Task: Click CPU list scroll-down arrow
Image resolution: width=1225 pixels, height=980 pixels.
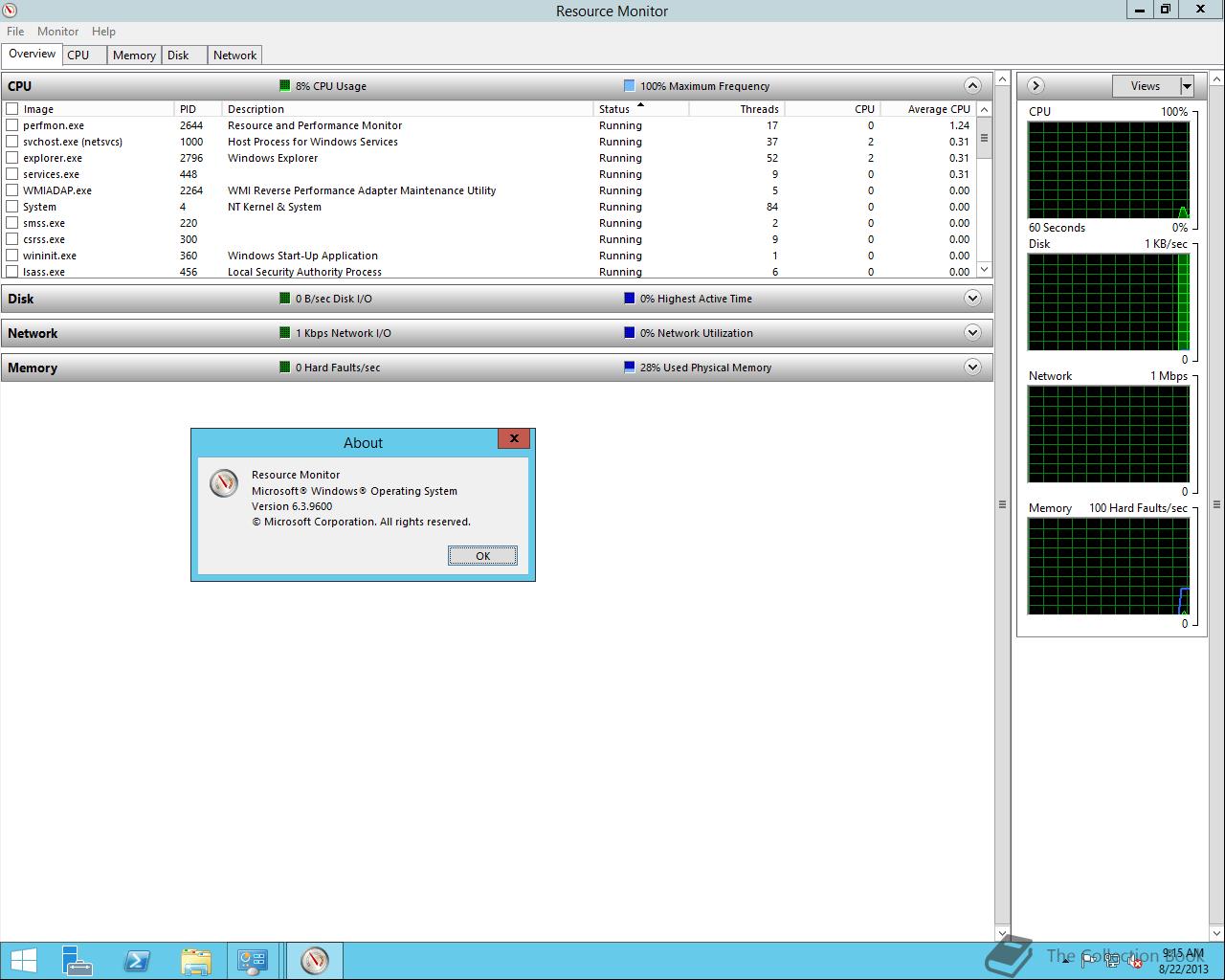Action: point(984,270)
